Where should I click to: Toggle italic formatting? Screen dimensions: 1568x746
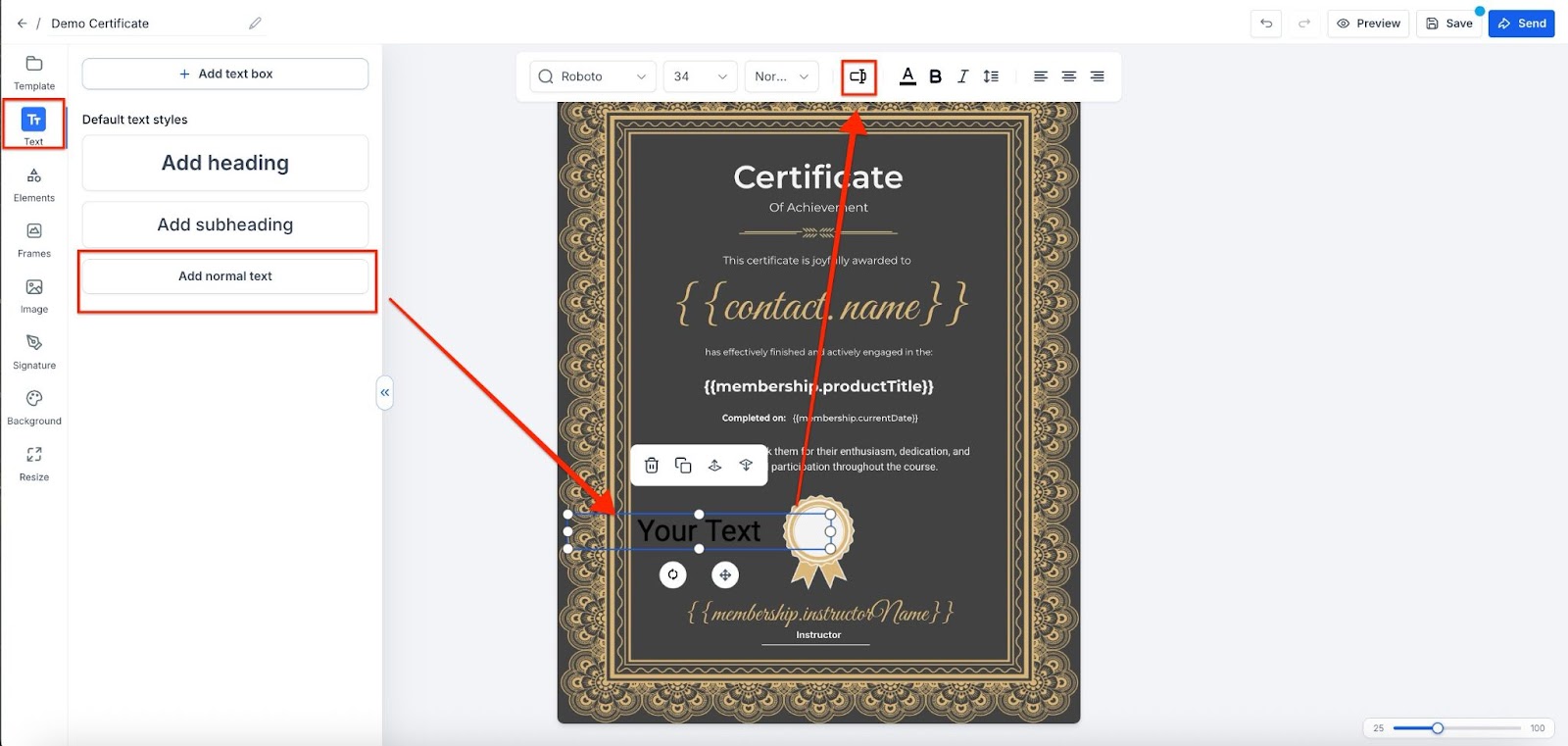click(x=962, y=76)
